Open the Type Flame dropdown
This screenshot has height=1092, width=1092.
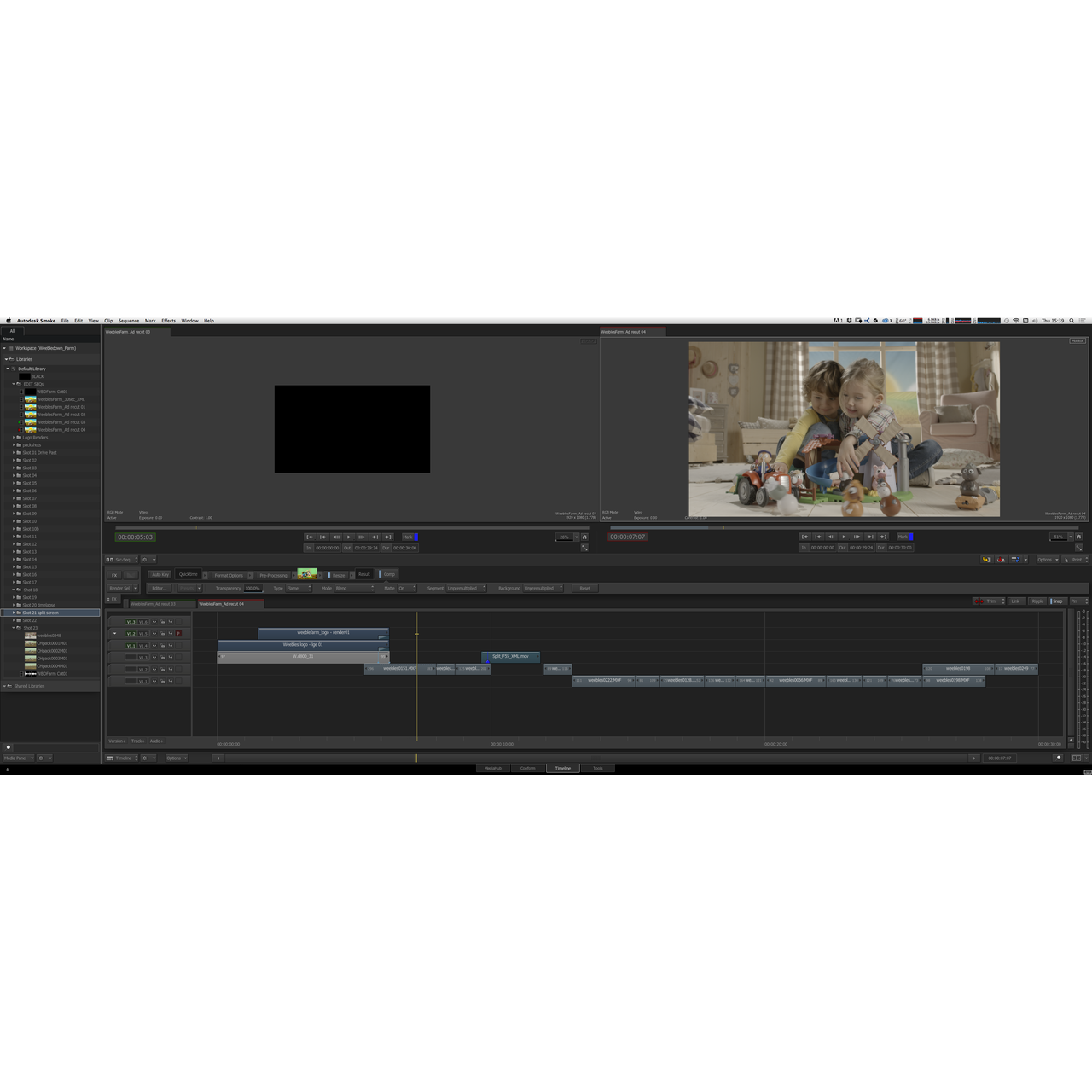click(299, 588)
